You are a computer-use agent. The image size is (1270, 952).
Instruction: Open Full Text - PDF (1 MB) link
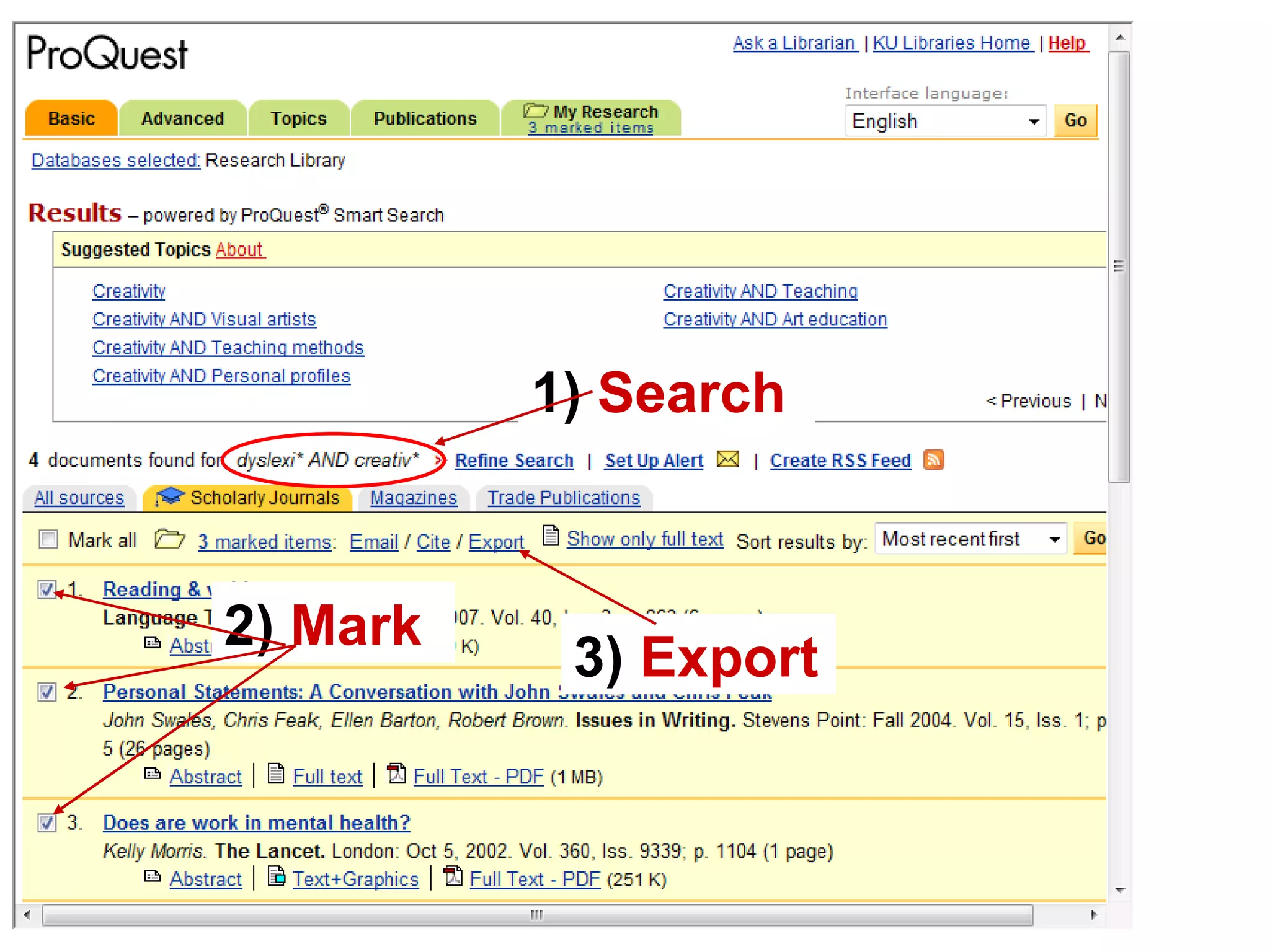478,776
